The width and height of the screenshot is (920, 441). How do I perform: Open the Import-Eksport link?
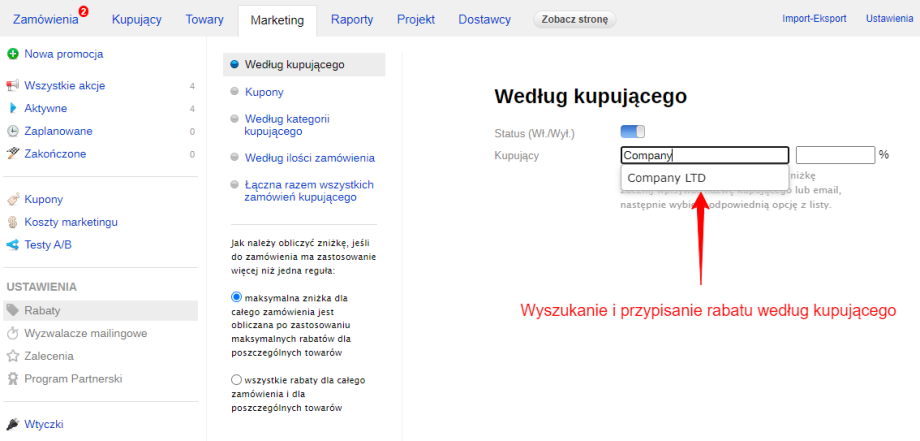point(815,19)
